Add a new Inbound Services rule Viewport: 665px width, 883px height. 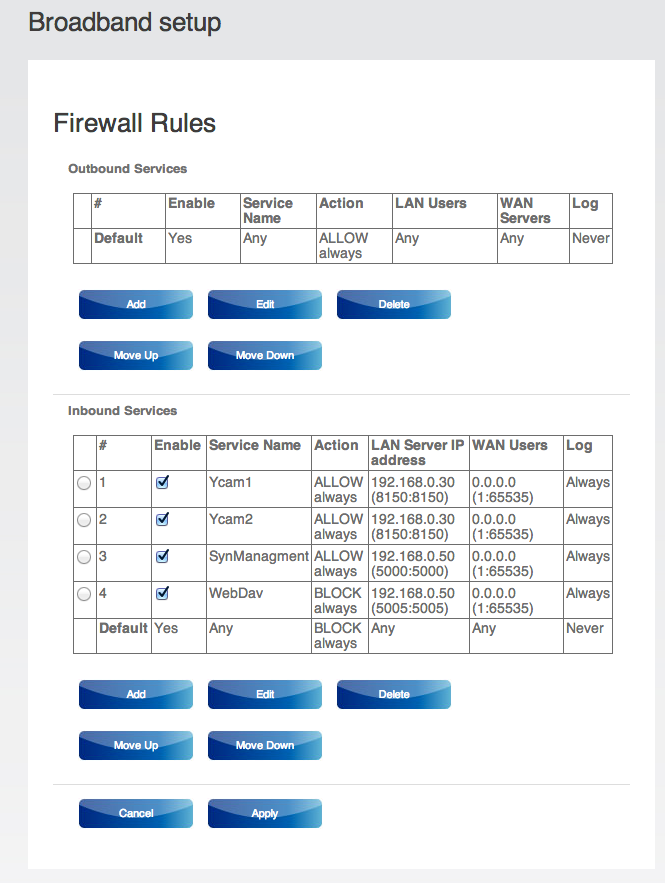(136, 694)
